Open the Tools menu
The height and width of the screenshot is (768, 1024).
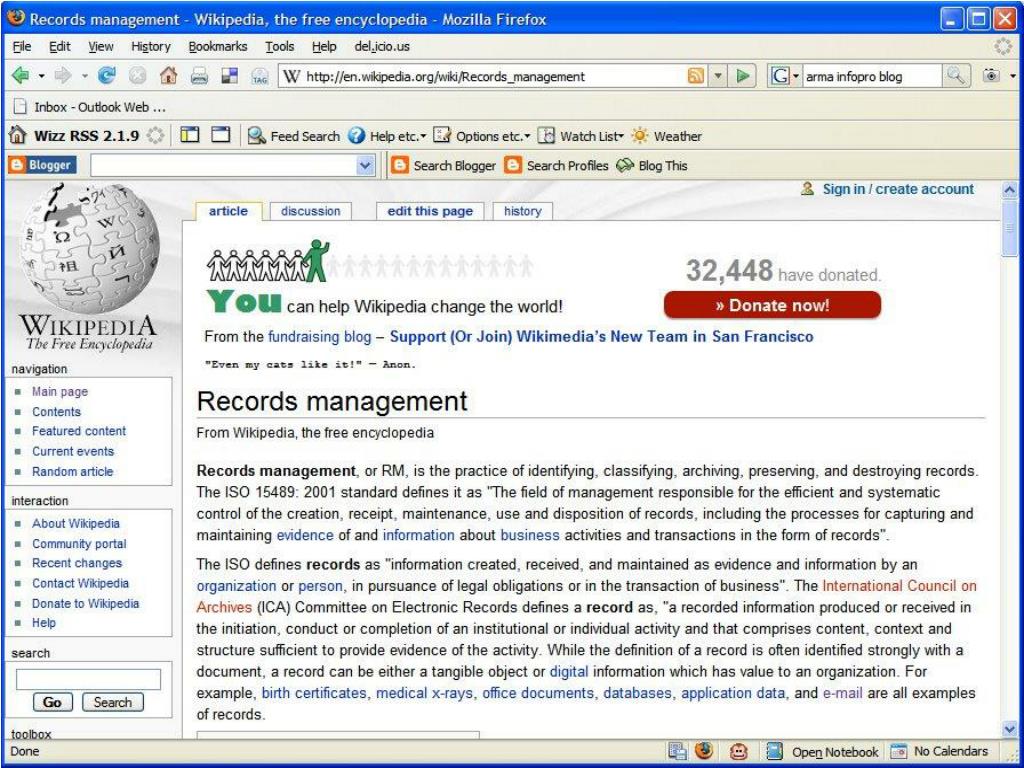pos(280,46)
